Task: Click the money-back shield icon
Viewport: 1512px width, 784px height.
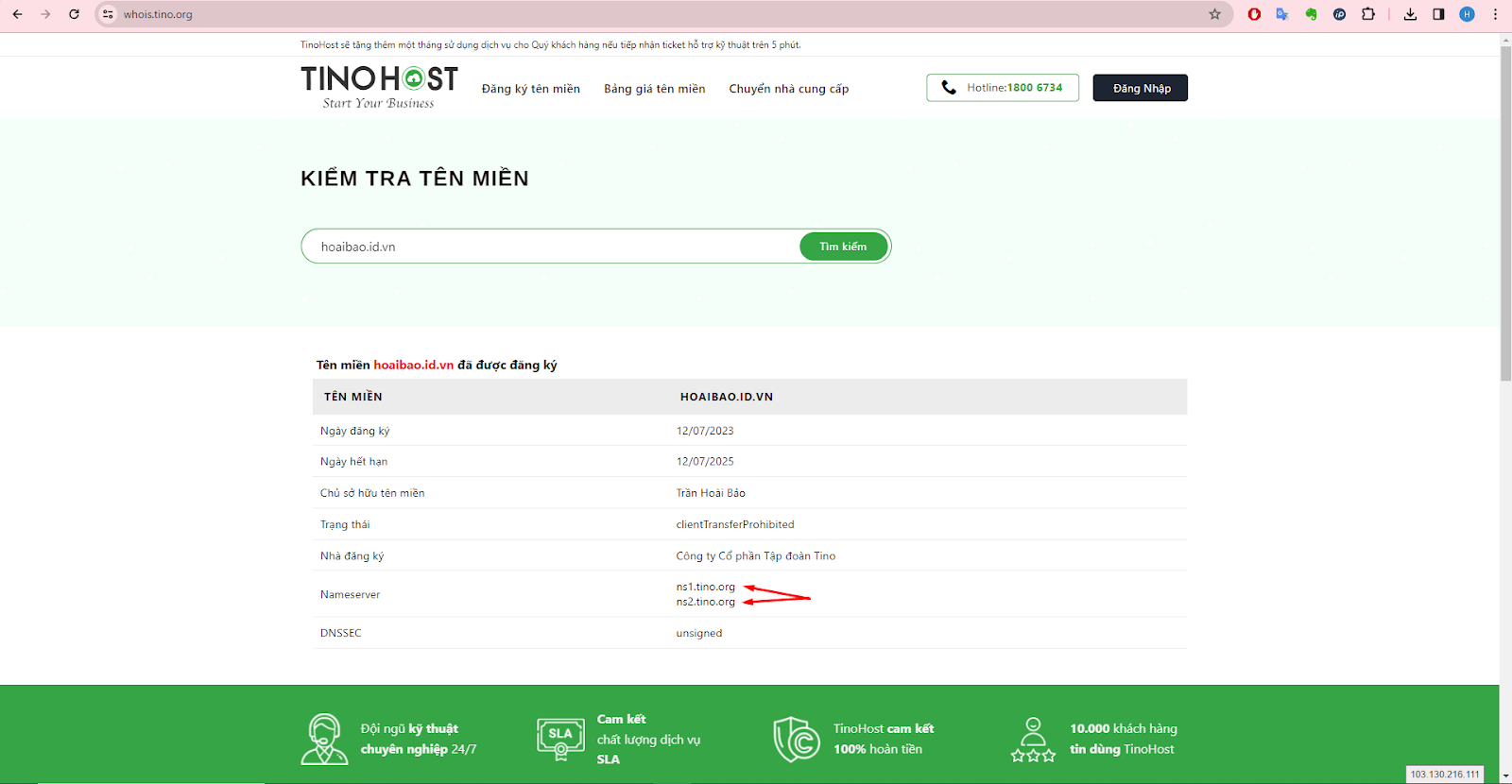Action: point(797,739)
